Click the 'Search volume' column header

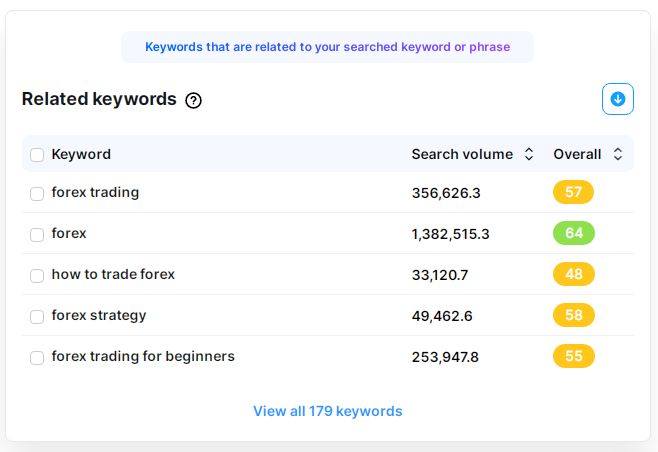click(x=462, y=154)
